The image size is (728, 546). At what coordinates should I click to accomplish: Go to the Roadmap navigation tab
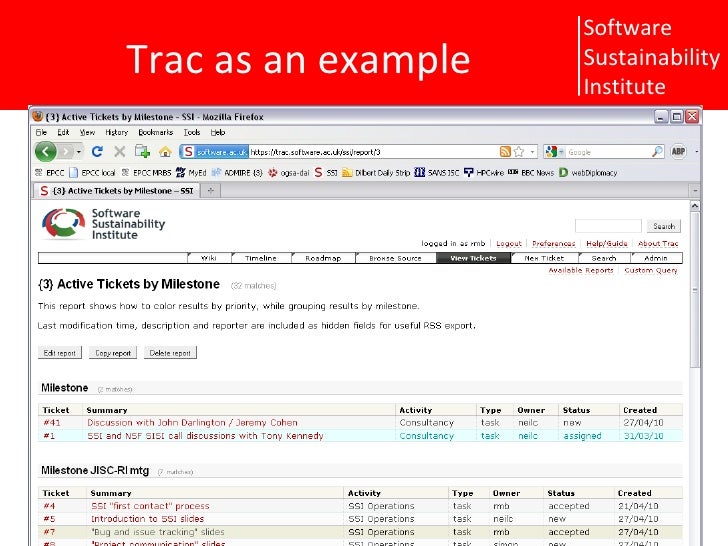tap(323, 258)
